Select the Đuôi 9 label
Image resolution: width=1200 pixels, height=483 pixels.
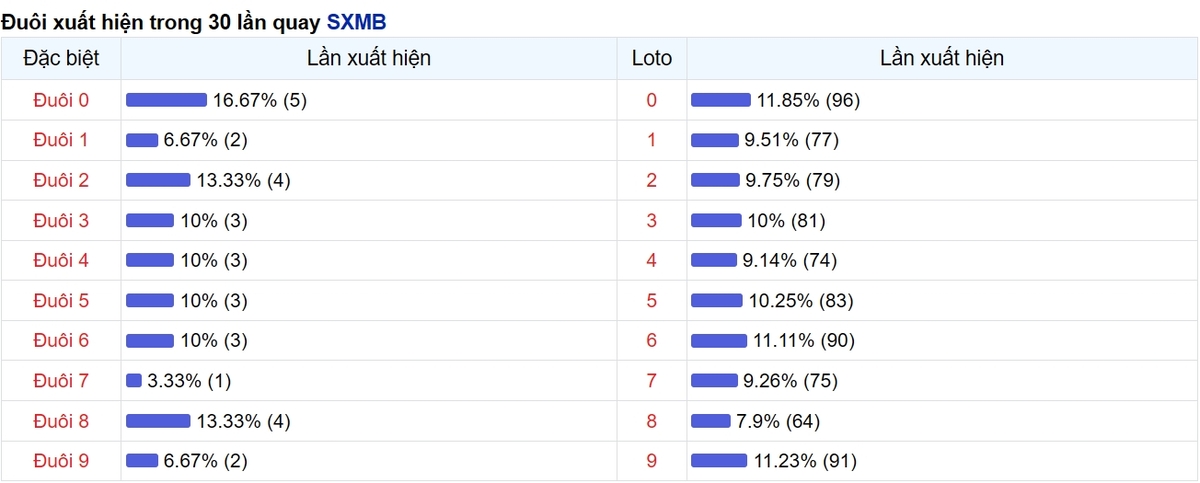pyautogui.click(x=61, y=461)
